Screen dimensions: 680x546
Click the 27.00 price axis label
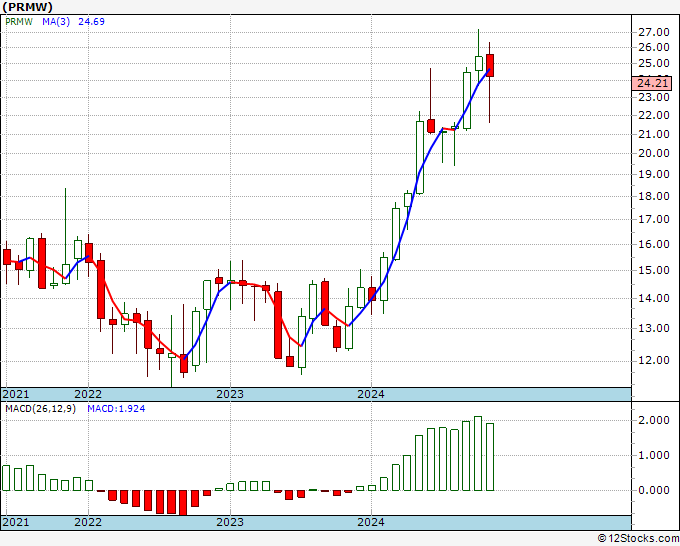click(654, 32)
